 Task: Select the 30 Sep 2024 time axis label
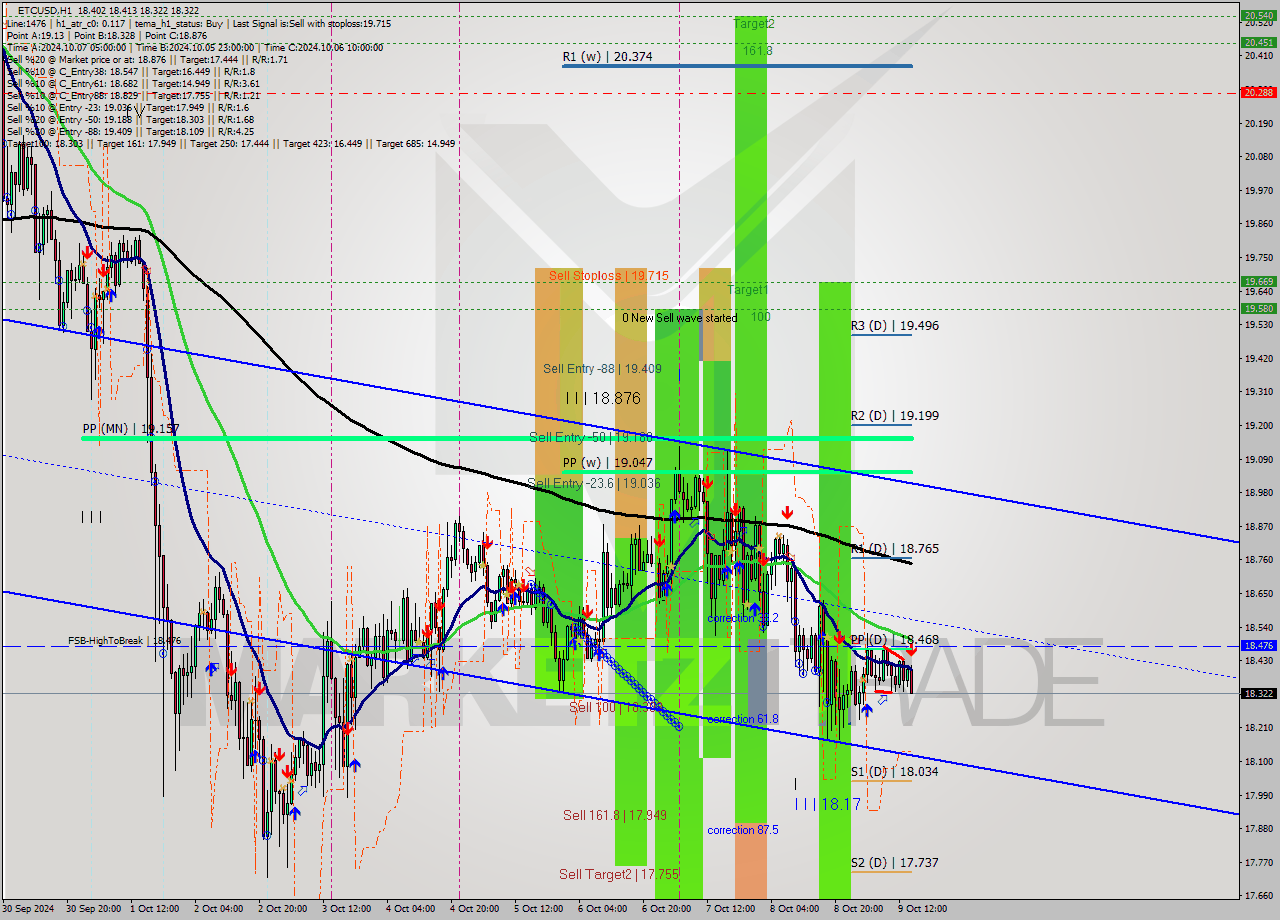29,909
